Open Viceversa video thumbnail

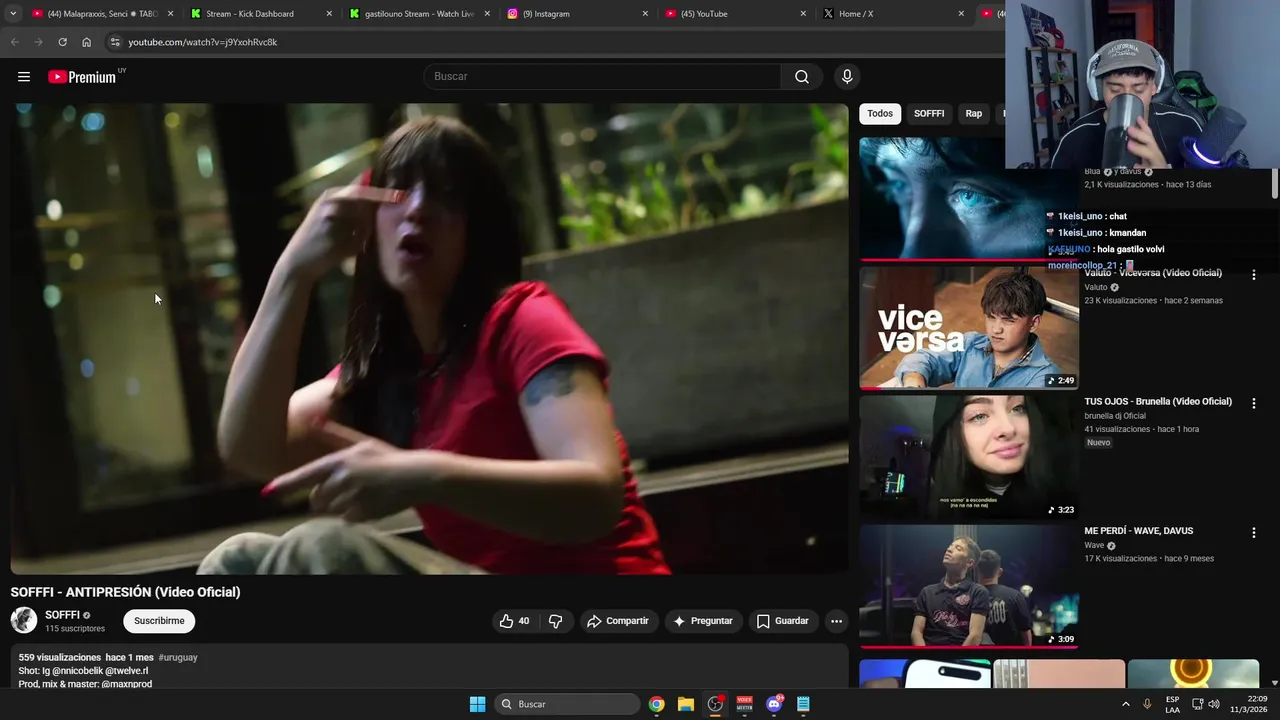[x=969, y=328]
